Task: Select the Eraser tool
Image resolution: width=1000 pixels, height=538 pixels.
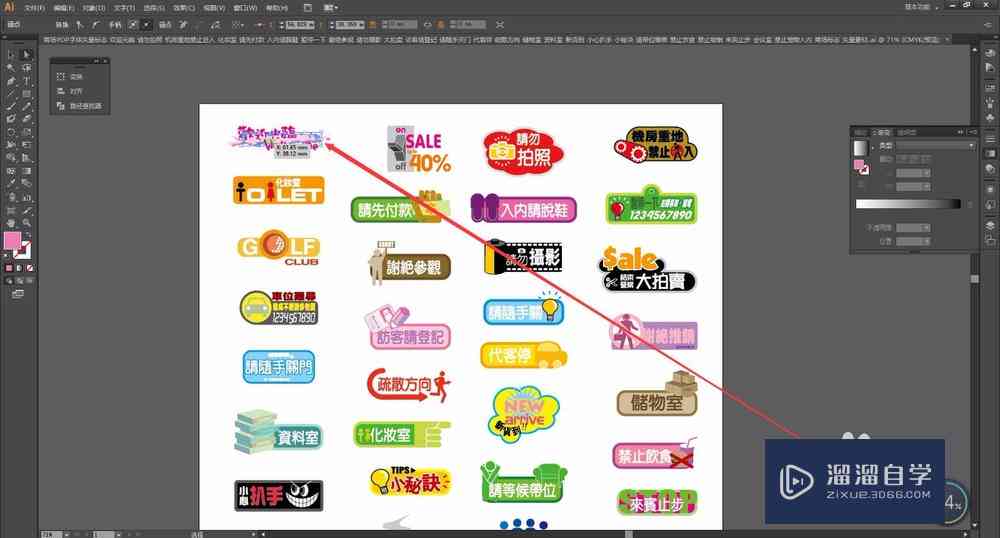Action: [26, 119]
